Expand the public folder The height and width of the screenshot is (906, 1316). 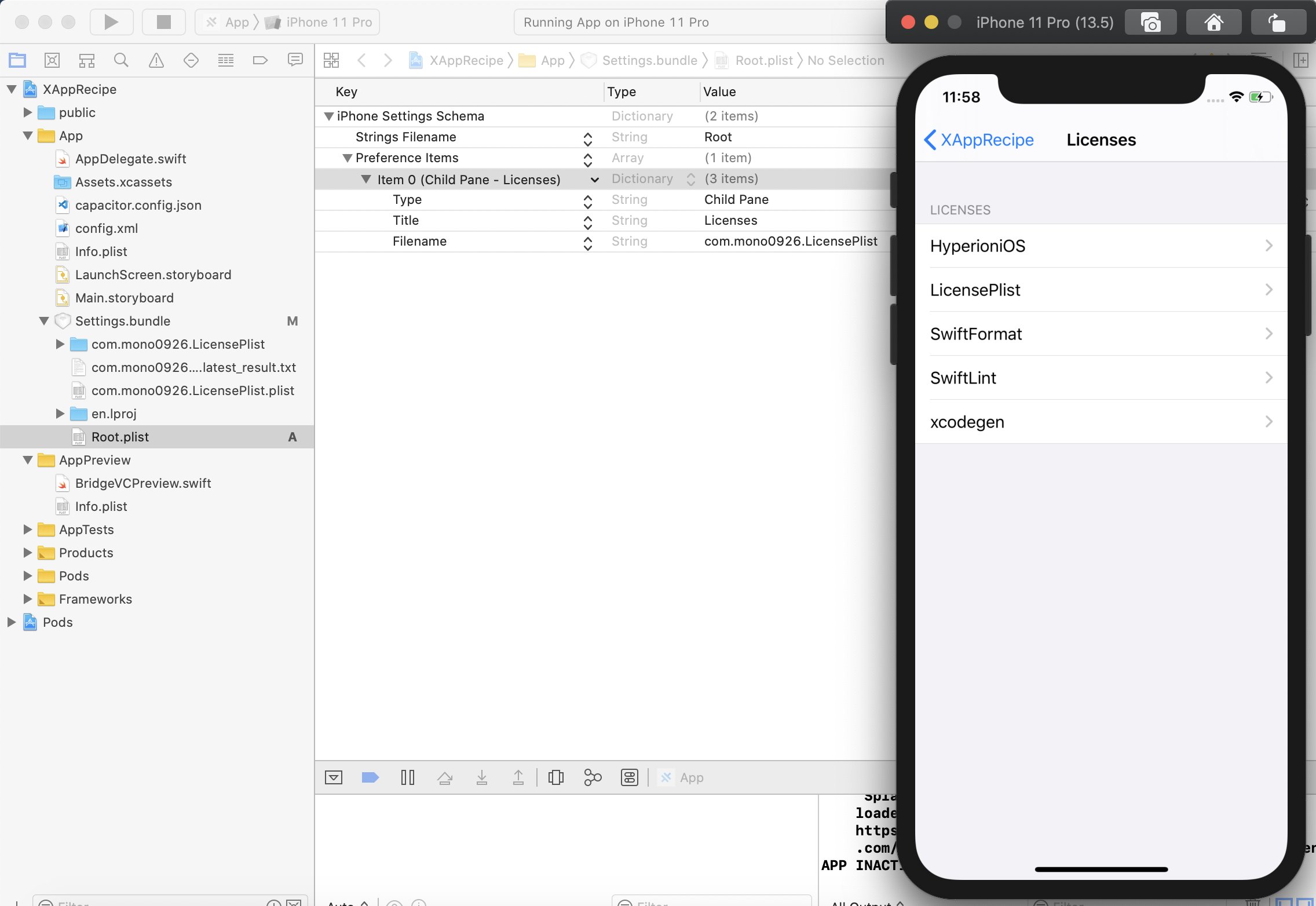click(x=27, y=112)
